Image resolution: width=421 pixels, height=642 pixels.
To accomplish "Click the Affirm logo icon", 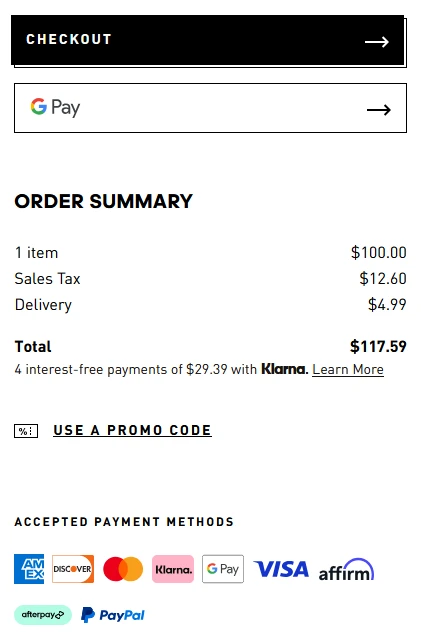I will (346, 570).
